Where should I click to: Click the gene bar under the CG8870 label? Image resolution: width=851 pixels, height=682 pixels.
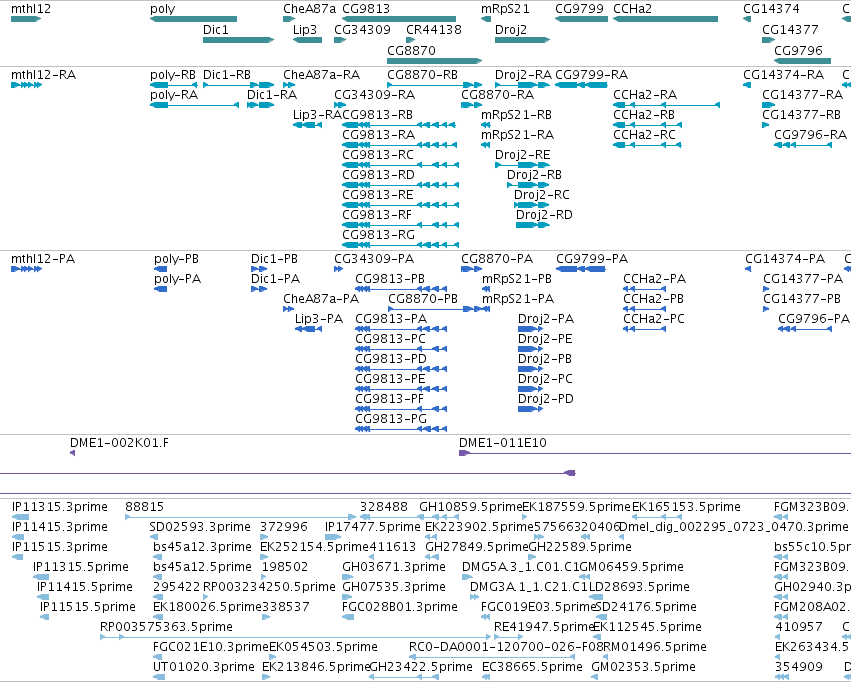click(x=434, y=61)
